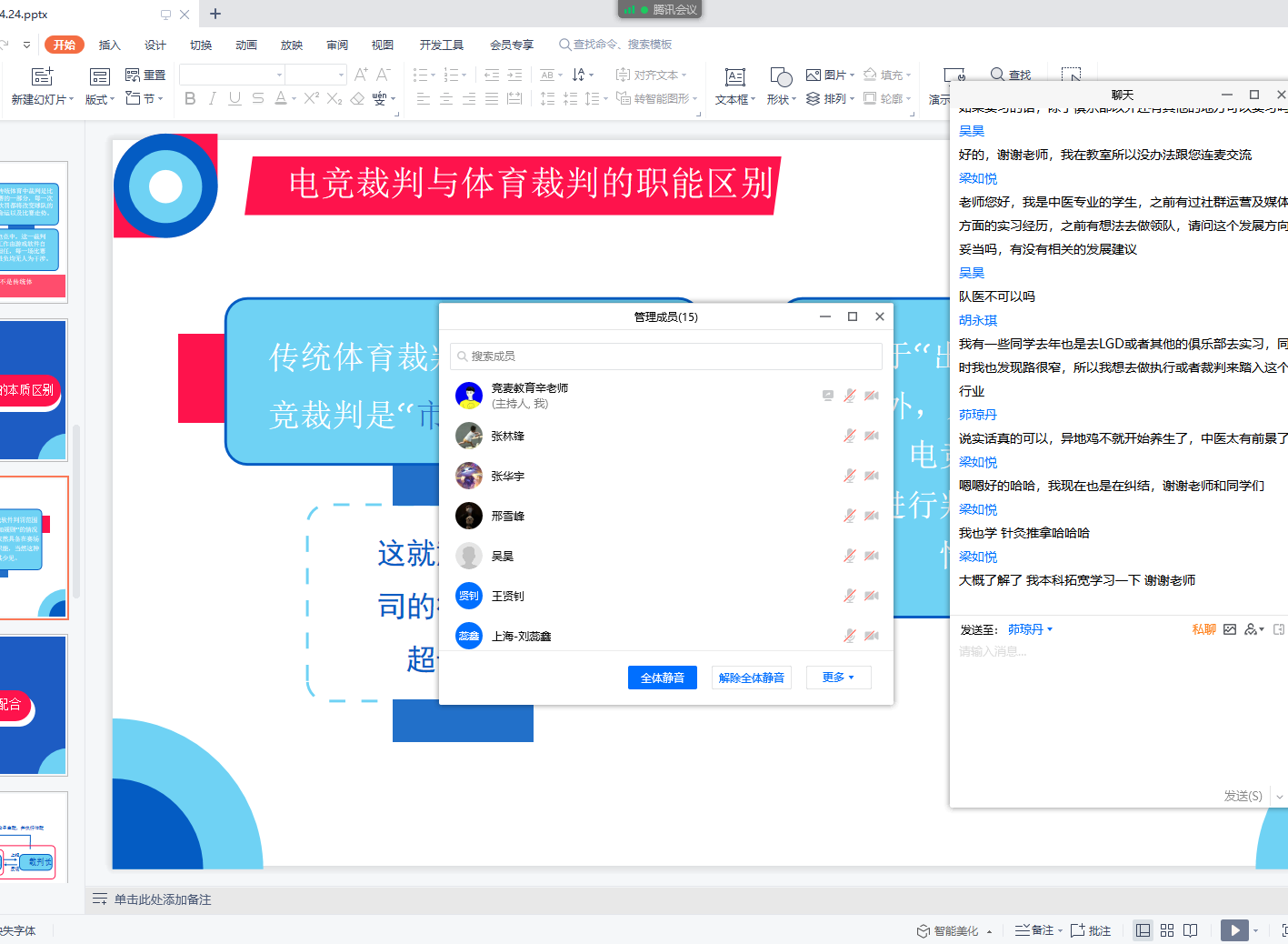Click the 智能美化 smart beautify icon
The height and width of the screenshot is (944, 1288).
click(x=924, y=930)
